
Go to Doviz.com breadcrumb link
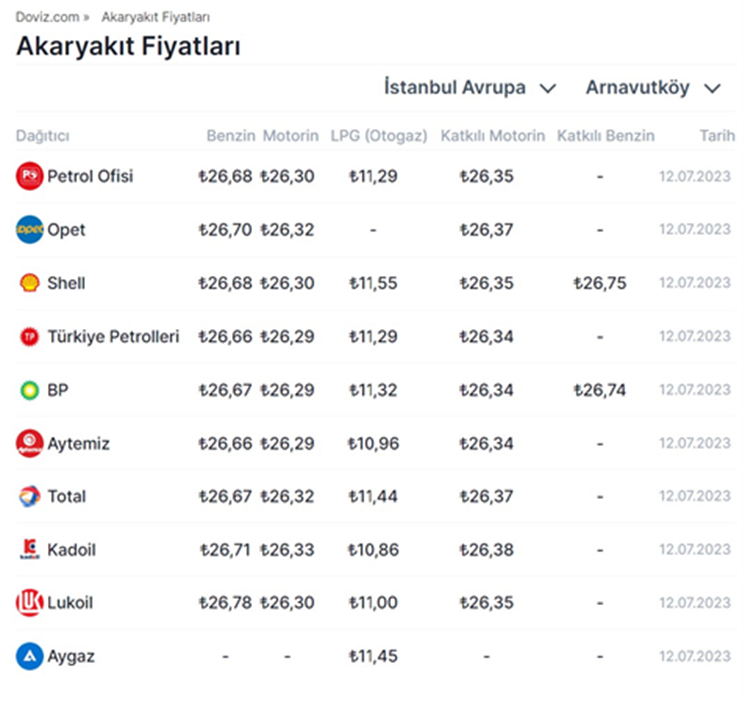click(47, 17)
